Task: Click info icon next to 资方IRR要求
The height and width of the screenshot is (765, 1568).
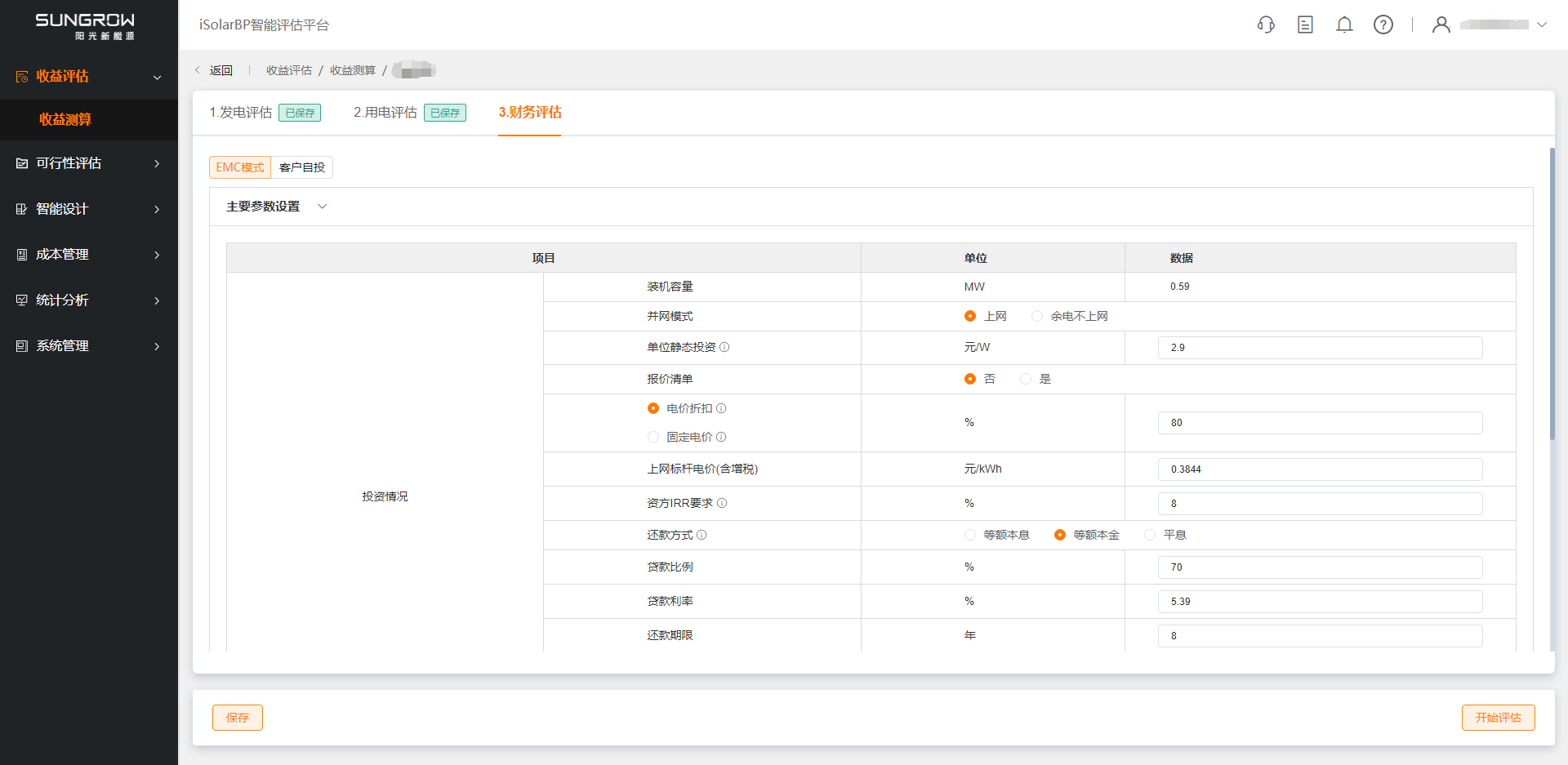Action: 722,503
